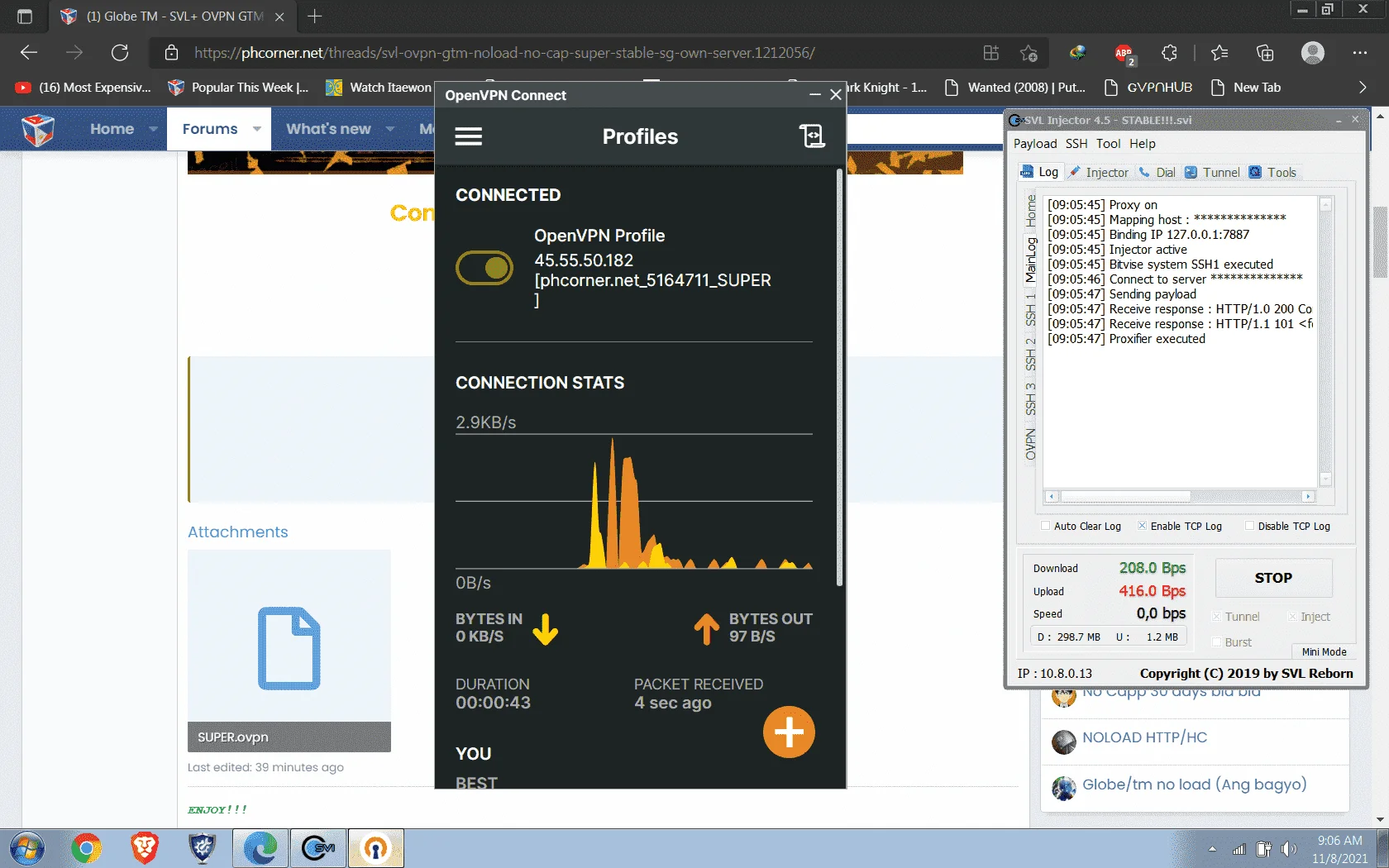Open browser settings and more menu
The width and height of the screenshot is (1389, 868).
[1360, 53]
